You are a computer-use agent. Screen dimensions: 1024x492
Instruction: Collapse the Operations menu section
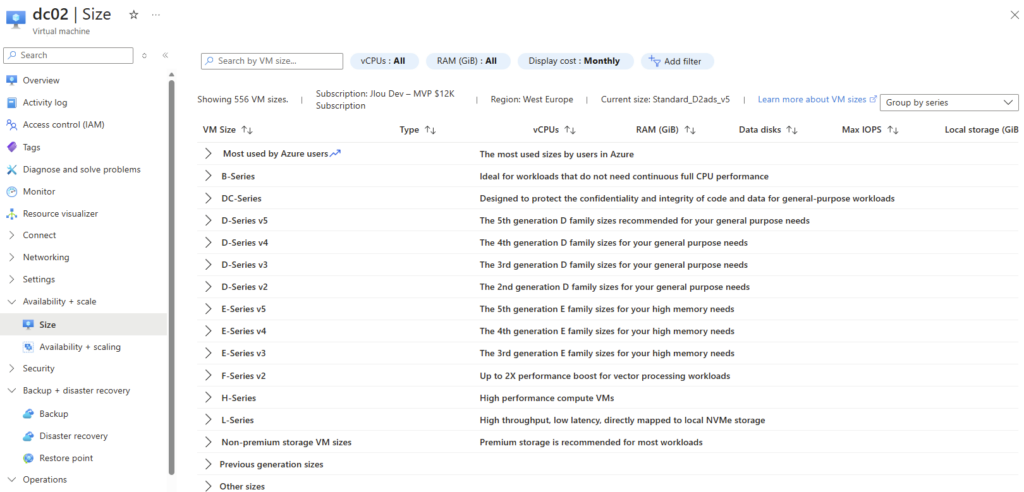point(11,480)
